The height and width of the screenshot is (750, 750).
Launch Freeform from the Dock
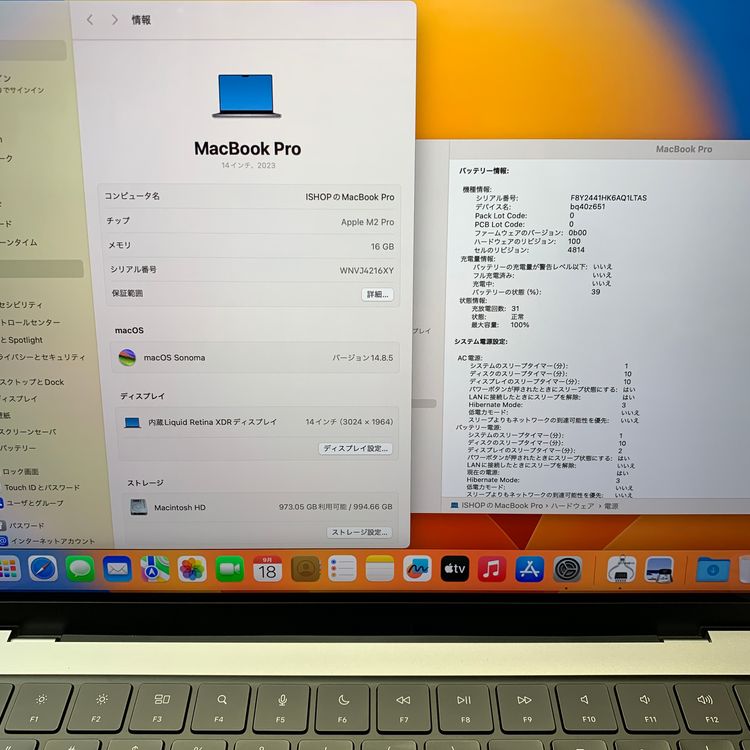417,569
